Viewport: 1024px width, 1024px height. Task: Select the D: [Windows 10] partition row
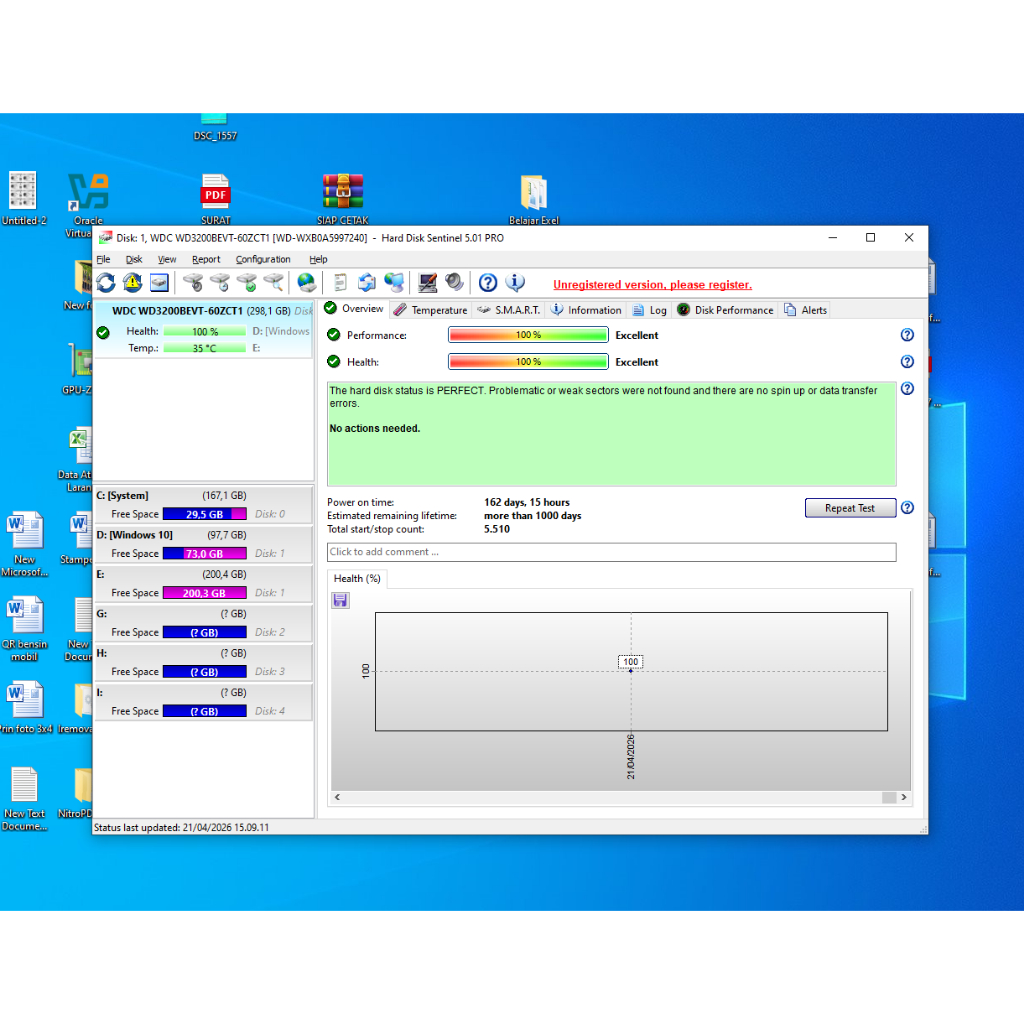point(204,543)
